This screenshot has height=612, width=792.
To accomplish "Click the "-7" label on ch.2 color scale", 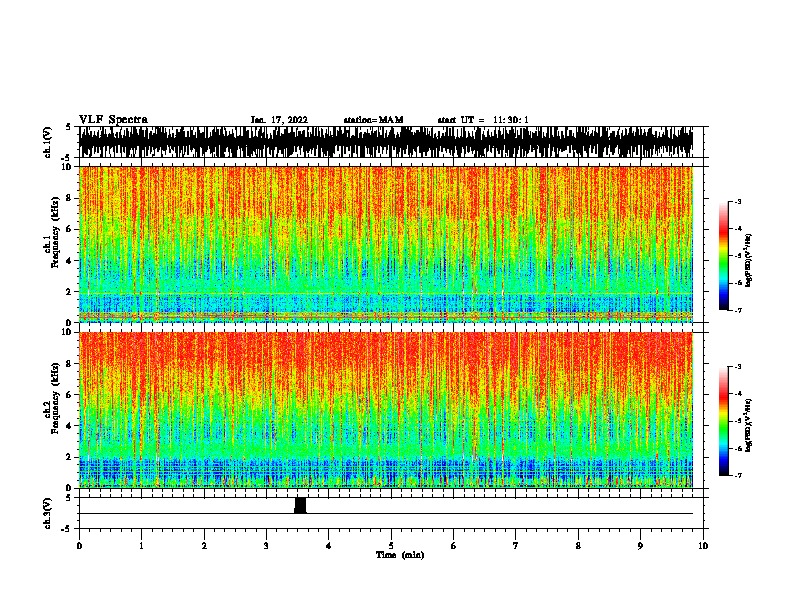I will tap(738, 475).
